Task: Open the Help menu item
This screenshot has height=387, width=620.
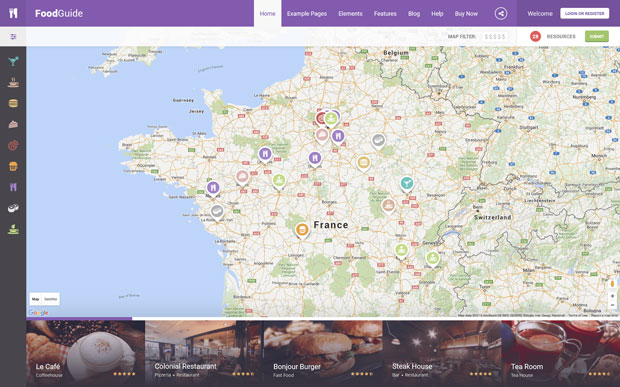Action: click(x=437, y=13)
